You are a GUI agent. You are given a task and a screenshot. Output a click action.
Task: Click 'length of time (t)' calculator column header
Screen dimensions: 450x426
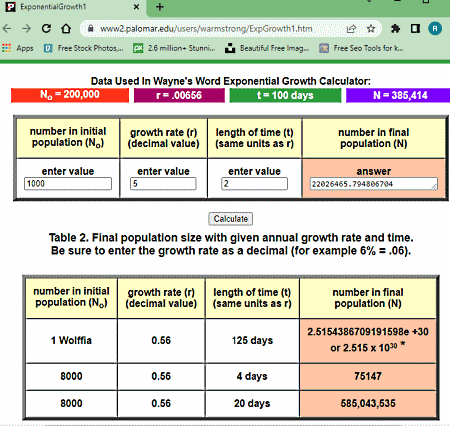click(x=254, y=138)
